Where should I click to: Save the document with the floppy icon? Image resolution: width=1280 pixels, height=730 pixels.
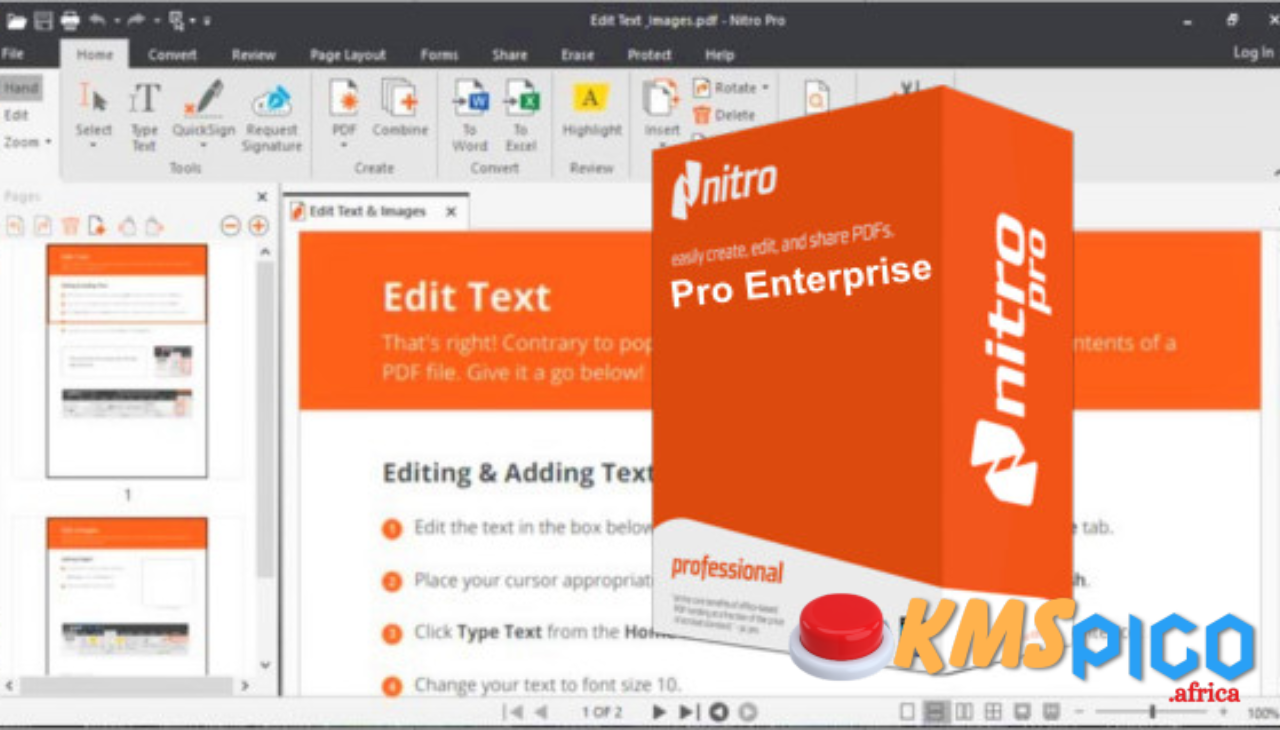point(44,20)
